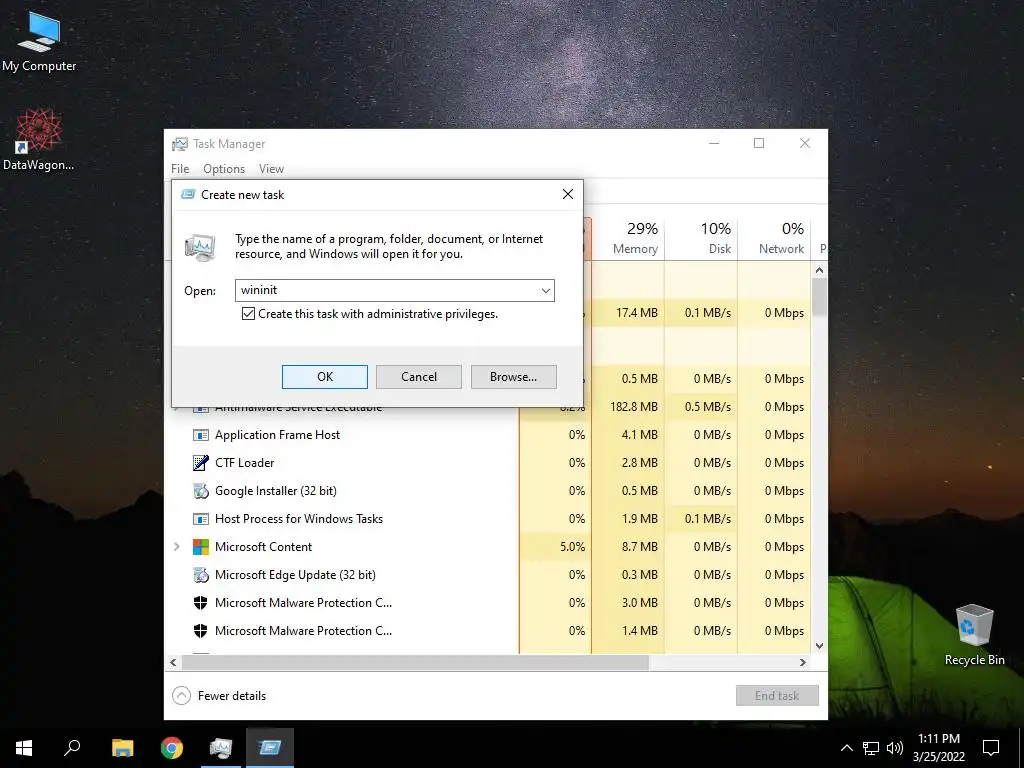Image resolution: width=1024 pixels, height=768 pixels.
Task: Select Google Installer (32 bit) row
Action: pos(488,491)
